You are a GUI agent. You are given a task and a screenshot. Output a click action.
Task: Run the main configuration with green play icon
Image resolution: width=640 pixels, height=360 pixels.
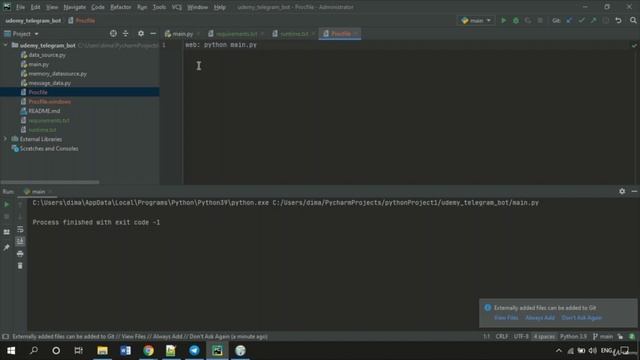point(503,20)
